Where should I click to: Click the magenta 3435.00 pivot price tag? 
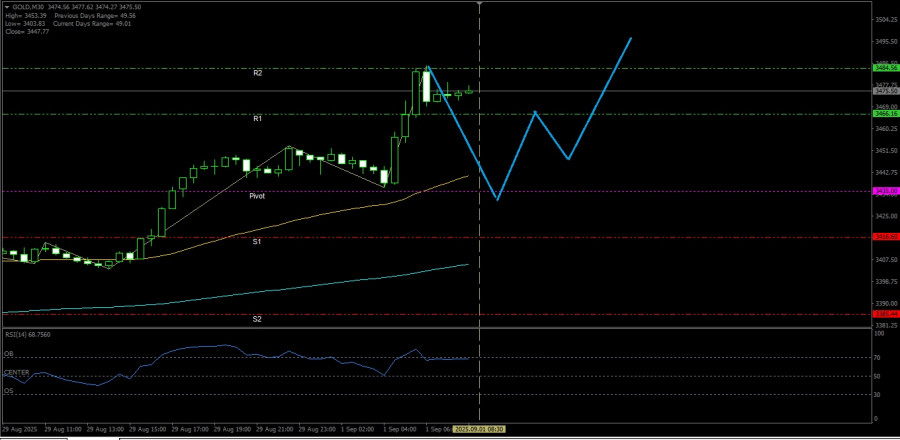pyautogui.click(x=885, y=191)
